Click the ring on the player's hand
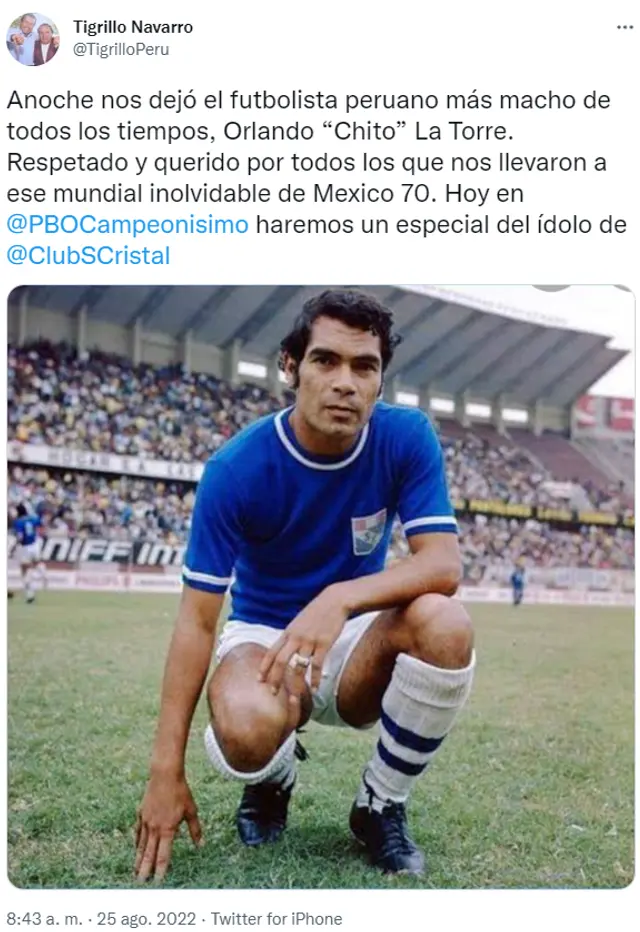 click(299, 660)
